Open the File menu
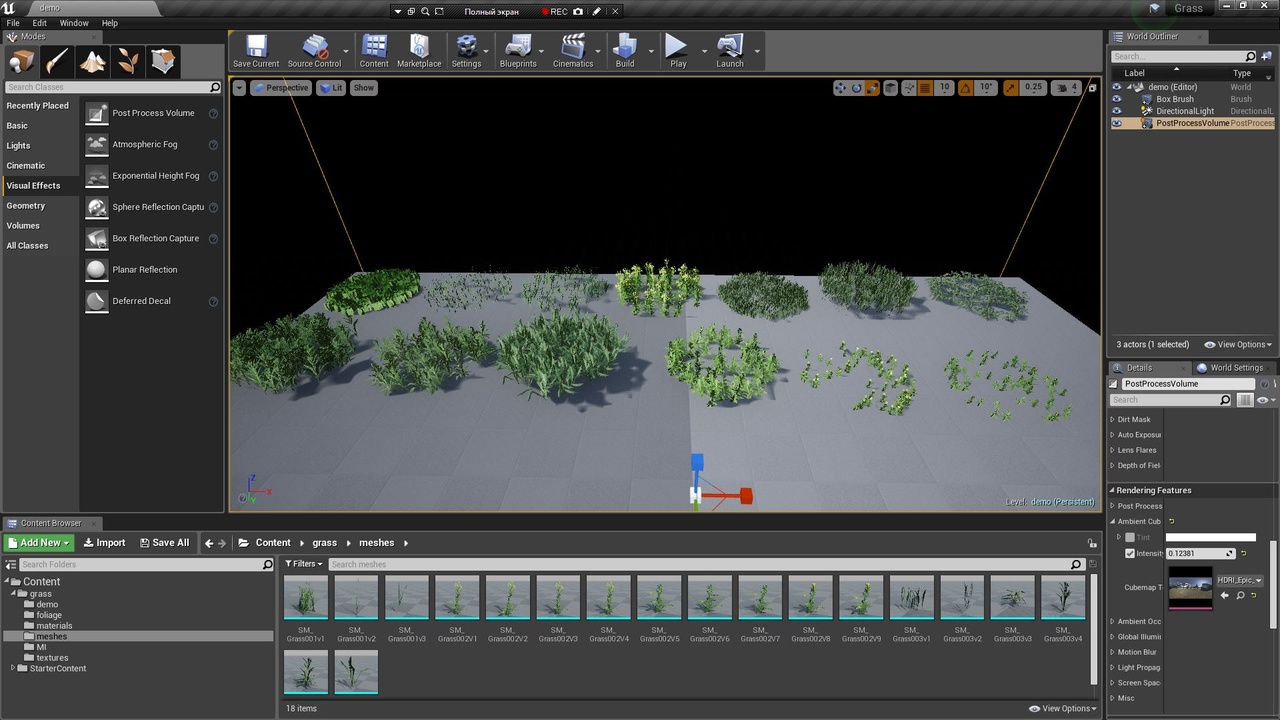The height and width of the screenshot is (720, 1280). 13,23
